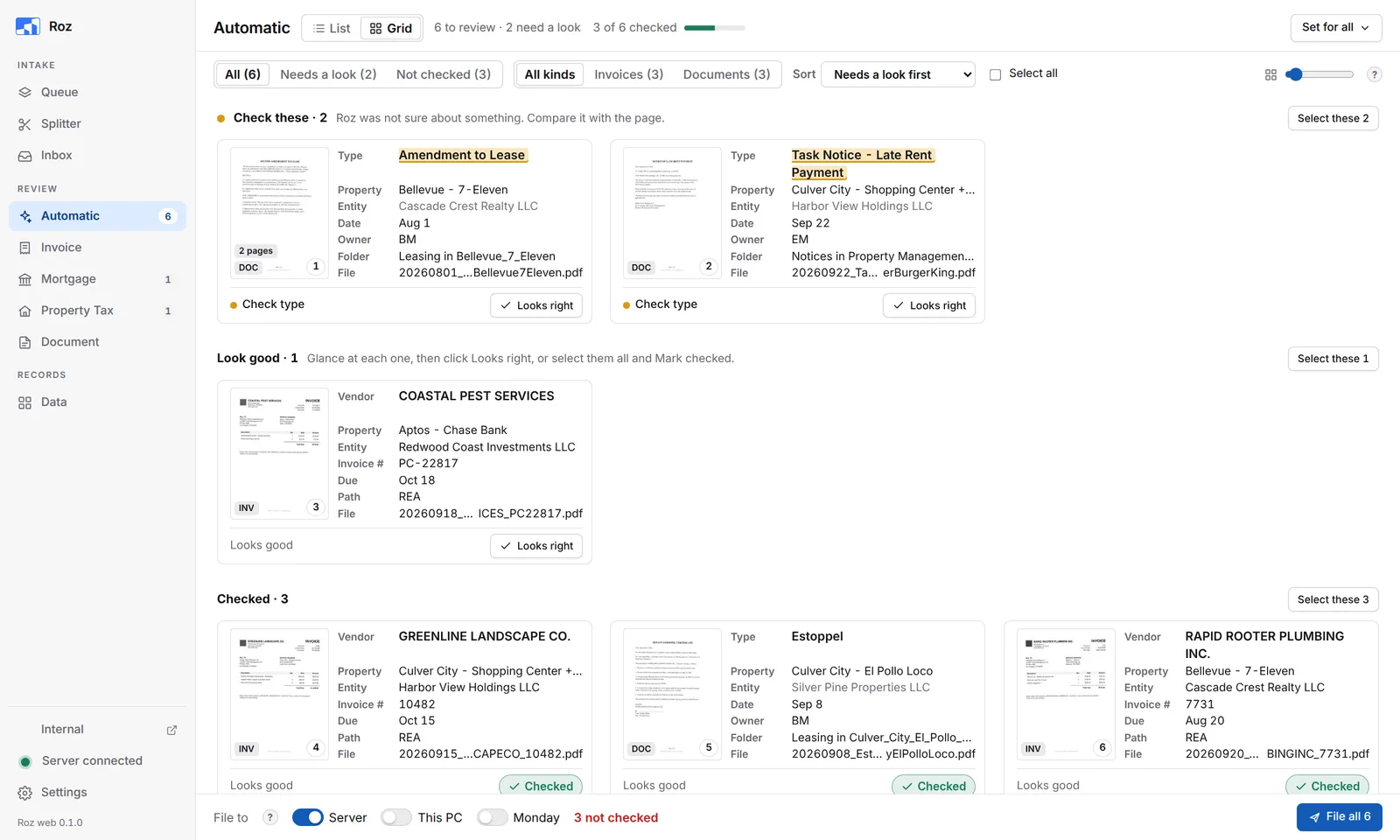The height and width of the screenshot is (840, 1400).
Task: Open the Mortgage review section
Action: 97,279
